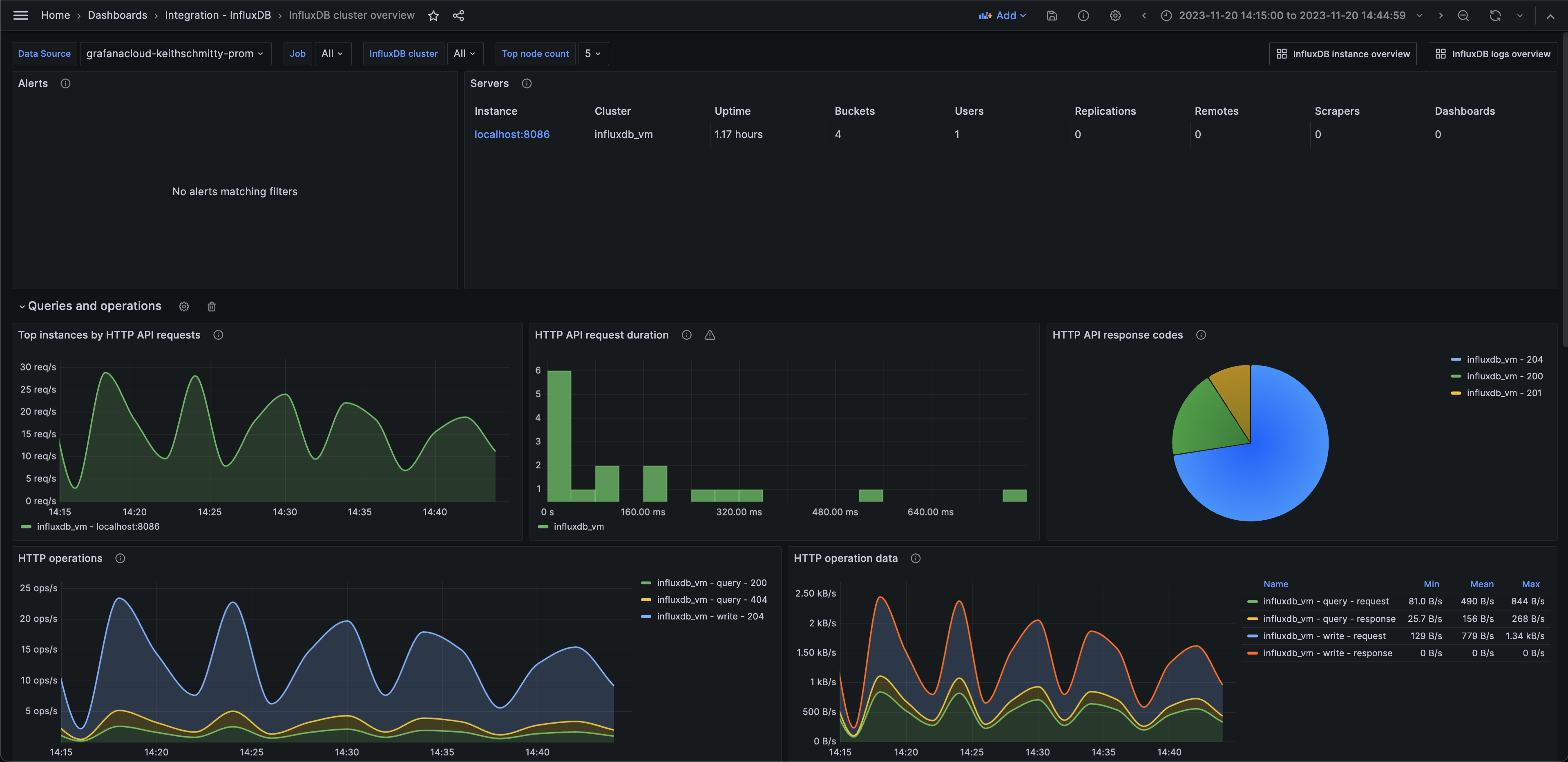The height and width of the screenshot is (762, 1568).
Task: Mark dashboard as favorite with star icon
Action: [x=433, y=15]
